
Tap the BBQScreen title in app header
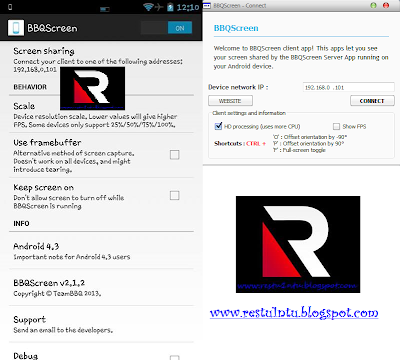52,28
